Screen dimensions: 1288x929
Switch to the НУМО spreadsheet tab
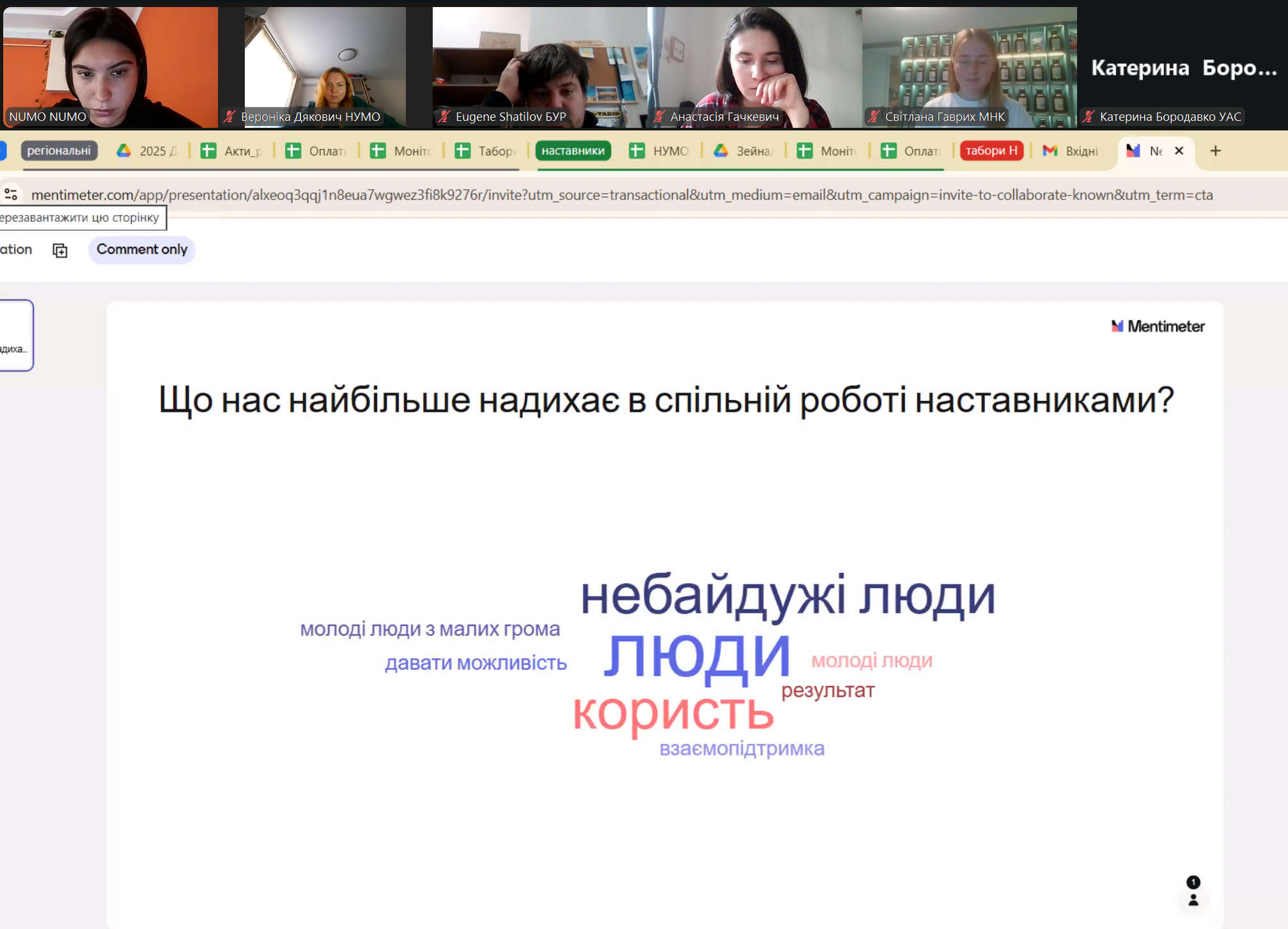(659, 151)
